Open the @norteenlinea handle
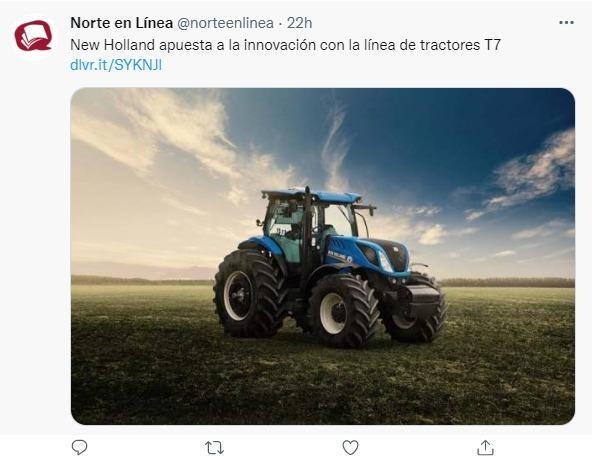 coord(225,23)
